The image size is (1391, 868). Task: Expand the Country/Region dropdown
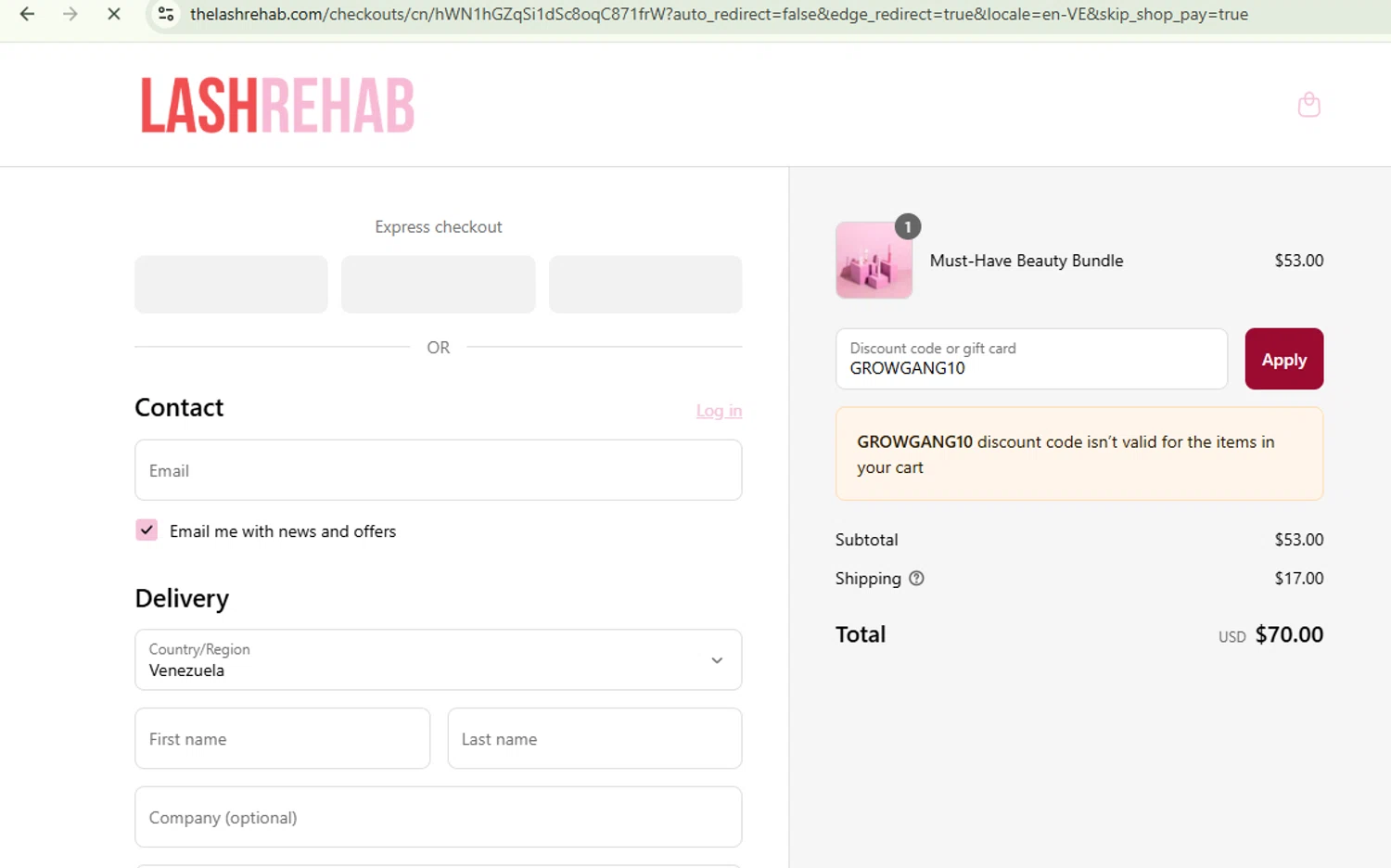pyautogui.click(x=438, y=660)
